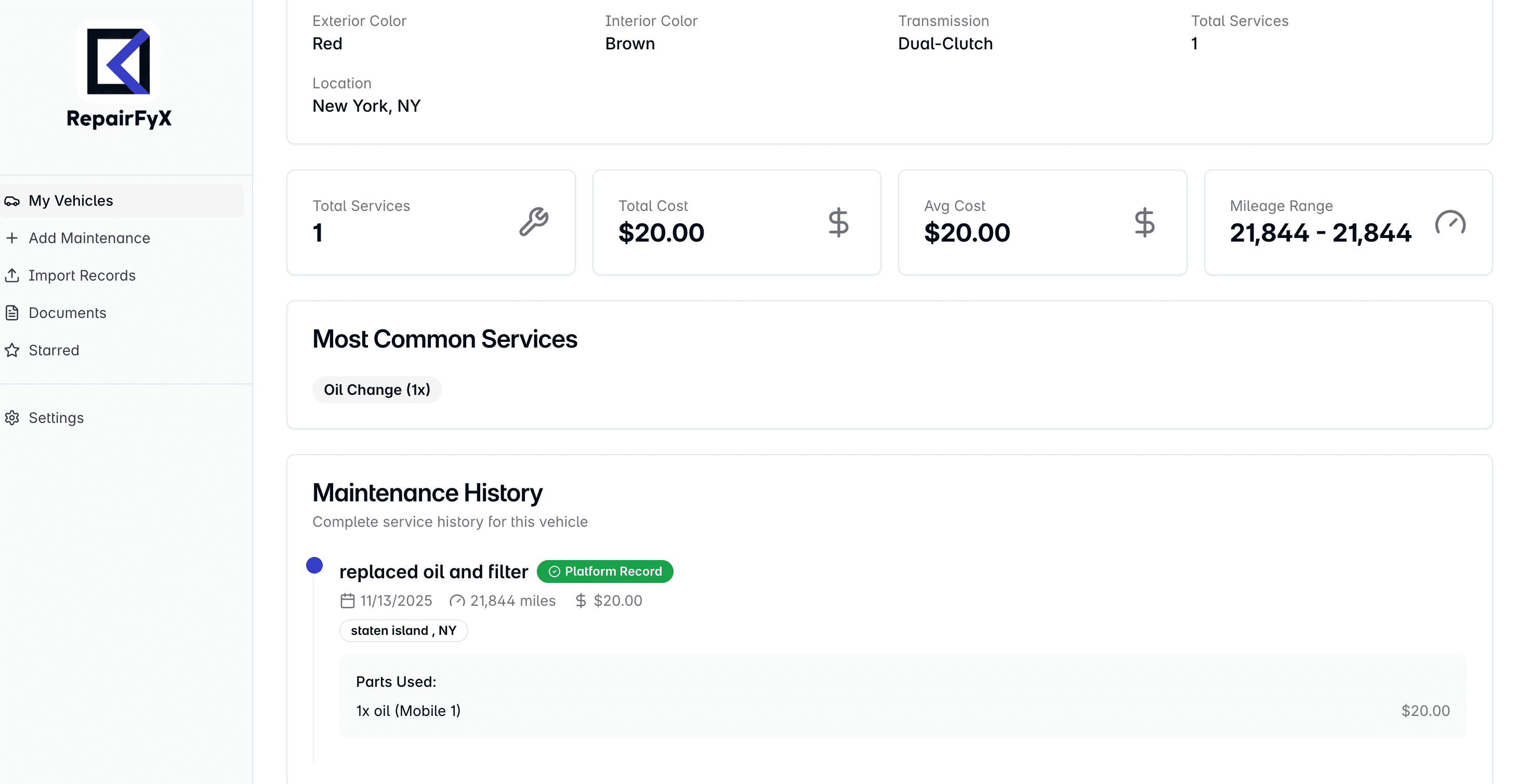Viewport: 1516px width, 784px height.
Task: Click the dollar icon next to $20.00 service cost
Action: (581, 601)
